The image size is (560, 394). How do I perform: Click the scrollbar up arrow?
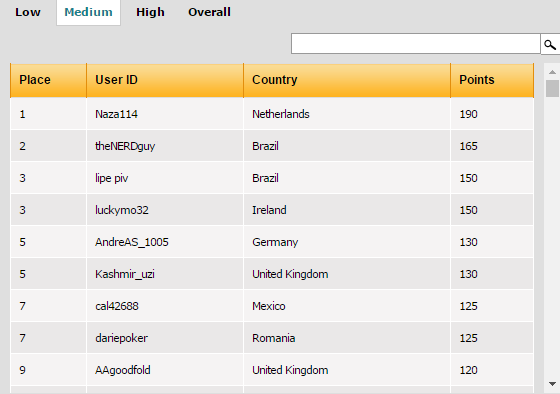552,72
